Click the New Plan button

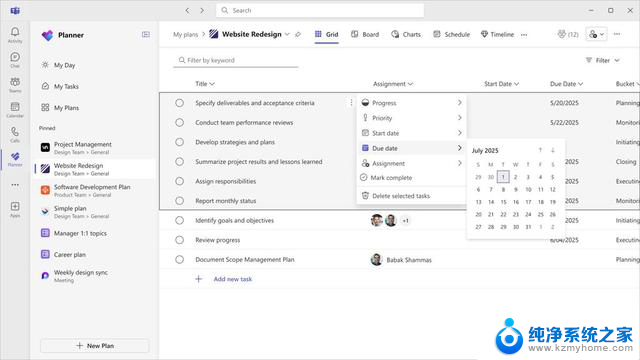(95, 346)
